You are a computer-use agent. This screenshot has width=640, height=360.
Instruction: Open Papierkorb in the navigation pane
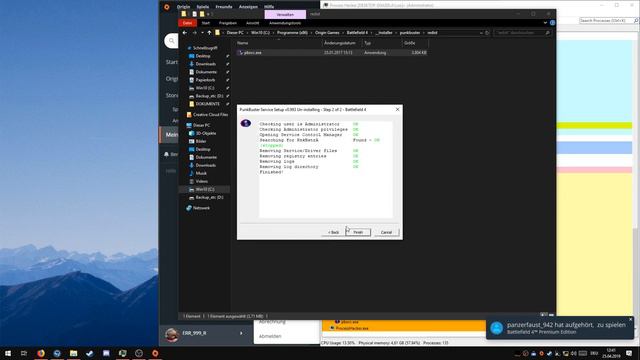pyautogui.click(x=205, y=80)
